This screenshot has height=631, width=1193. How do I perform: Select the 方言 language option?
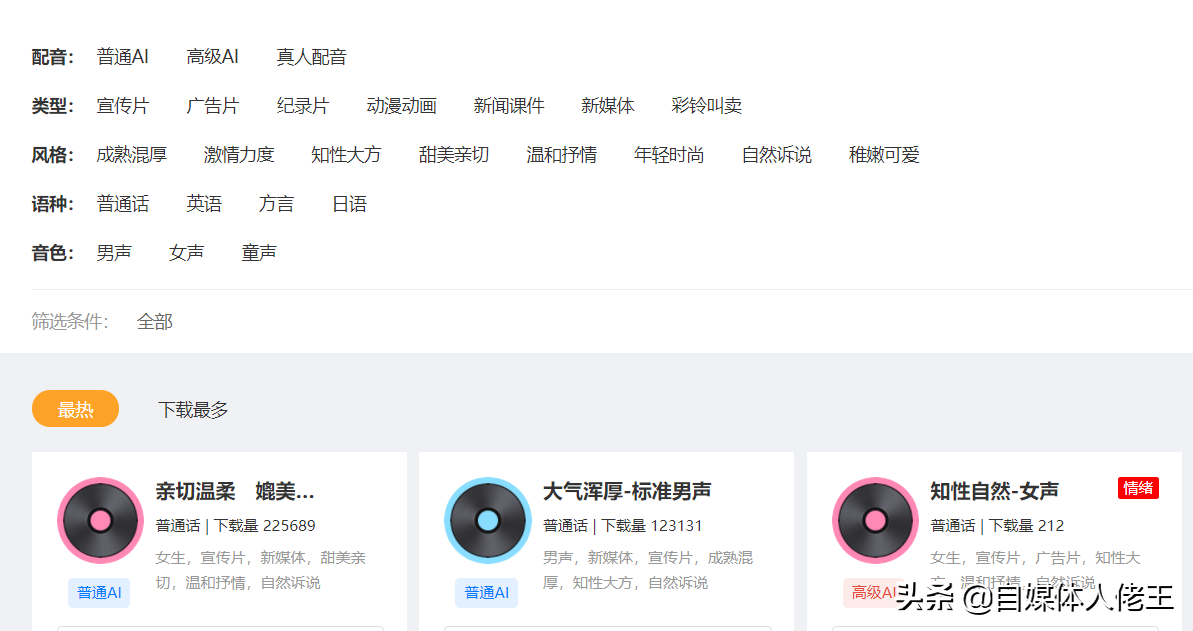276,203
